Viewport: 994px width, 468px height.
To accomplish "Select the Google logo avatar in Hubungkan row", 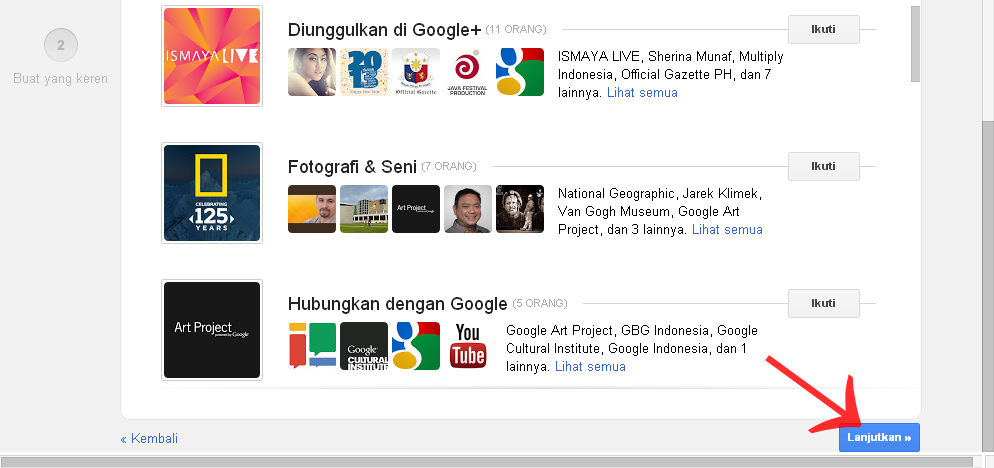I will pyautogui.click(x=416, y=346).
